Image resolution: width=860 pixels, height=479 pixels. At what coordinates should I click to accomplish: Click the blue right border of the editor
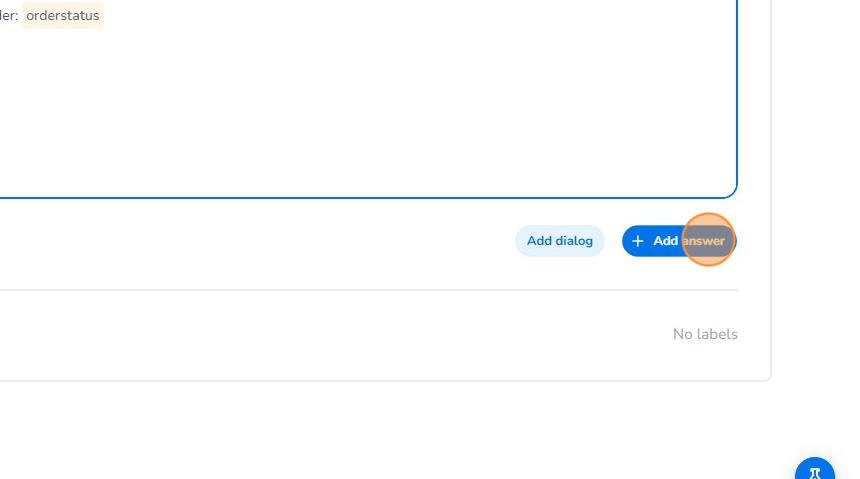737,100
